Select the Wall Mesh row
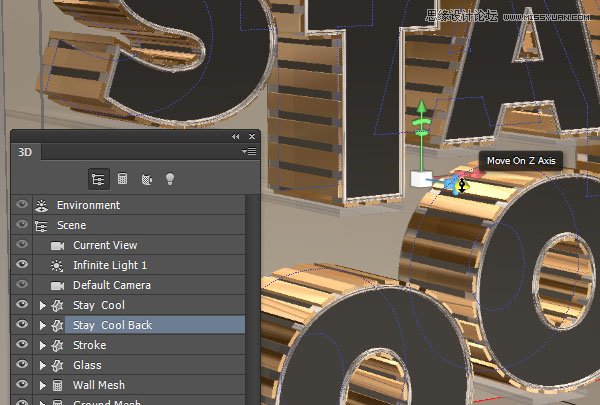Viewport: 600px width, 405px height. click(x=139, y=385)
